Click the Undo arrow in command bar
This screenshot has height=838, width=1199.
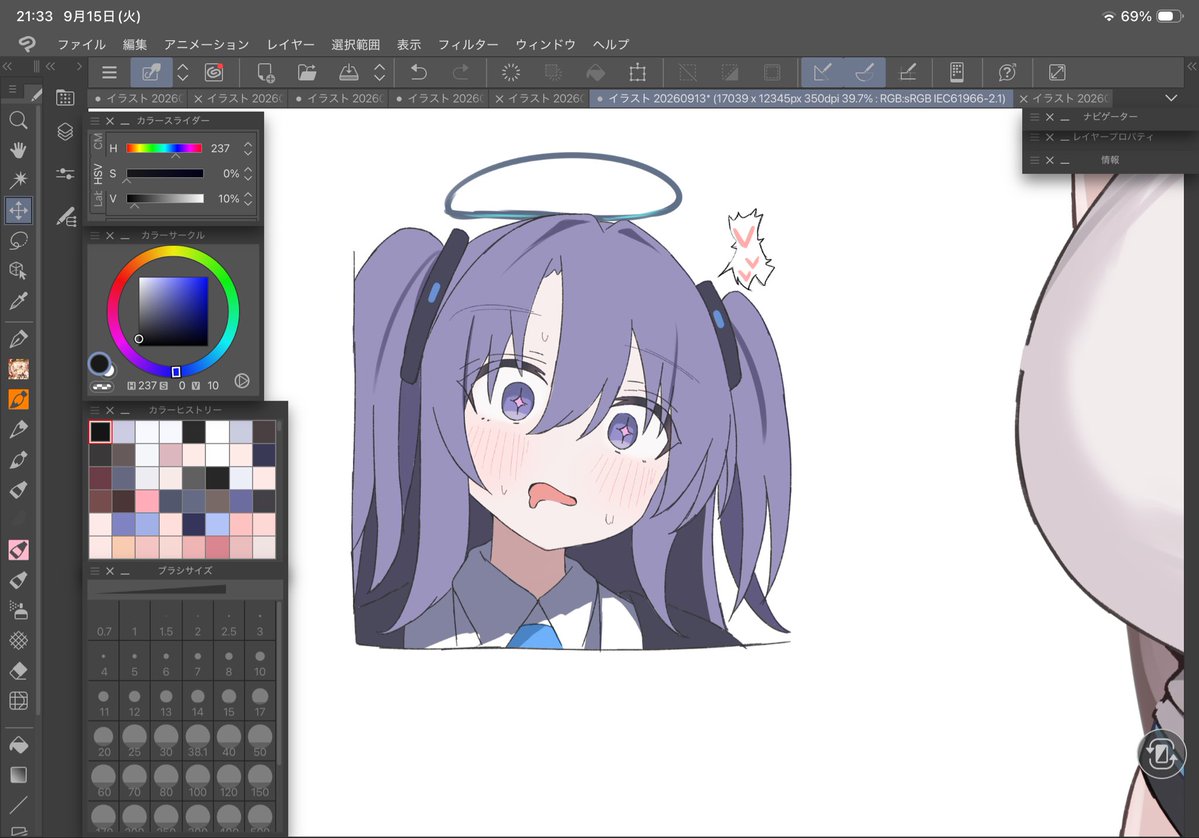coord(418,73)
